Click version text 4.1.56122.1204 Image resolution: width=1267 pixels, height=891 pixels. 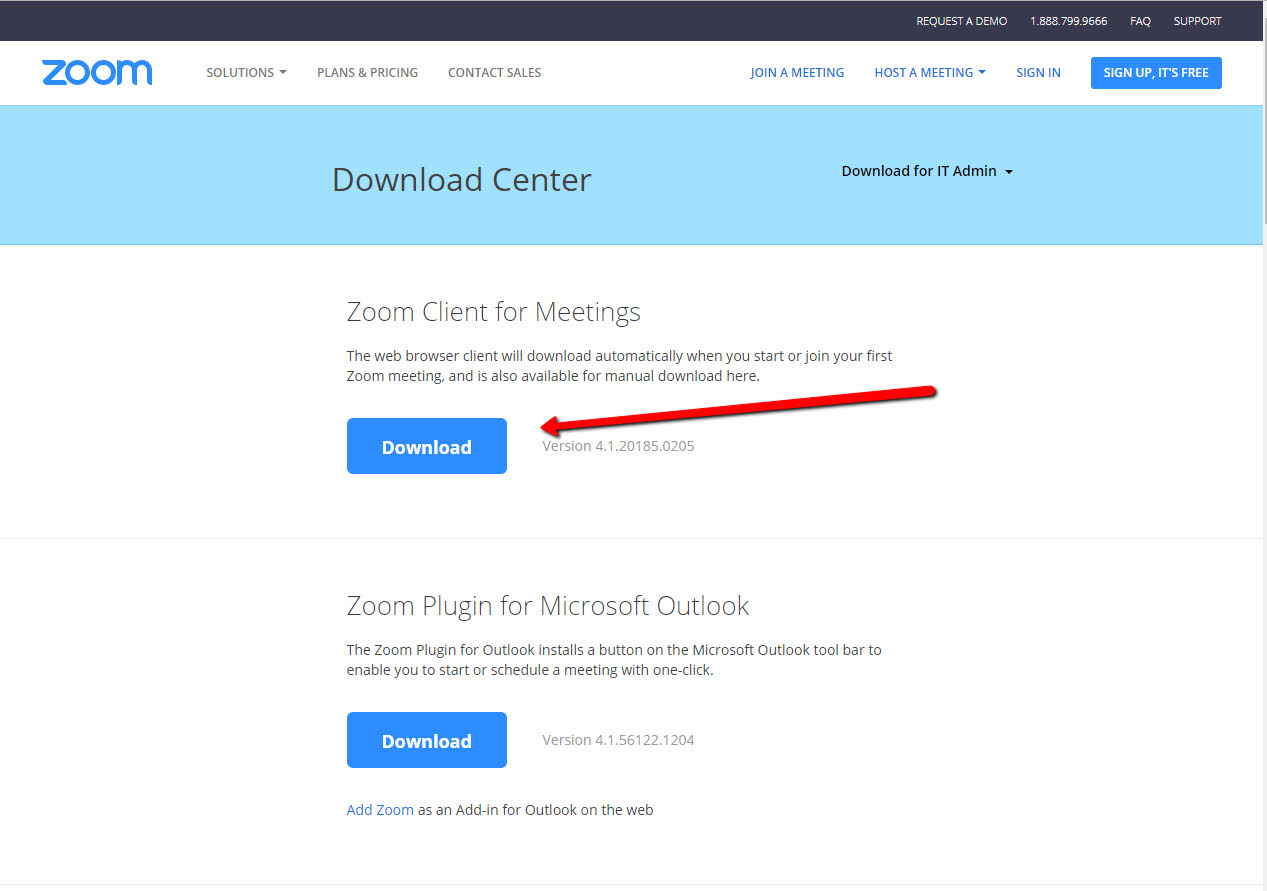(x=618, y=740)
